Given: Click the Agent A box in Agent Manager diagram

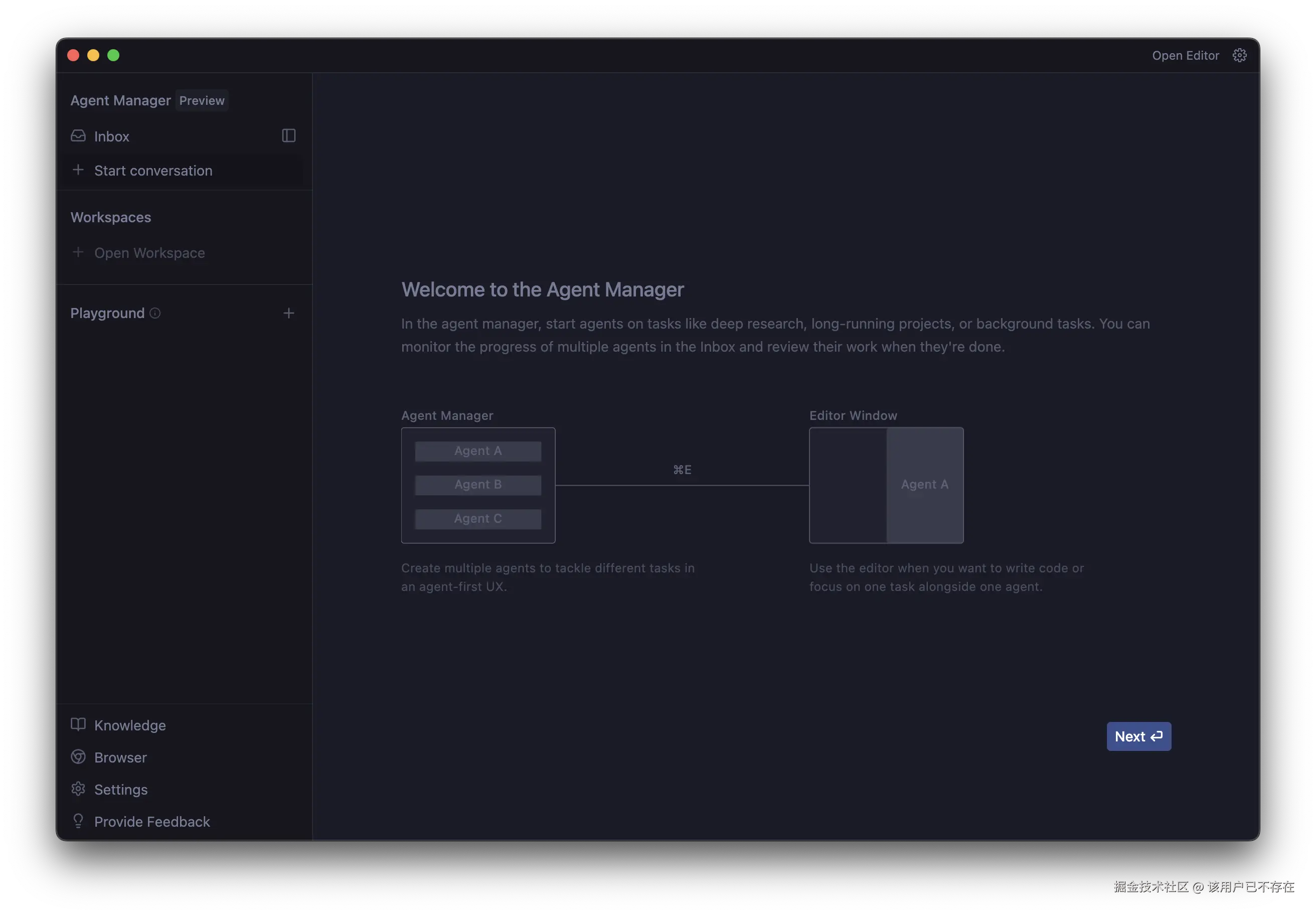Looking at the screenshot, I should pos(477,451).
